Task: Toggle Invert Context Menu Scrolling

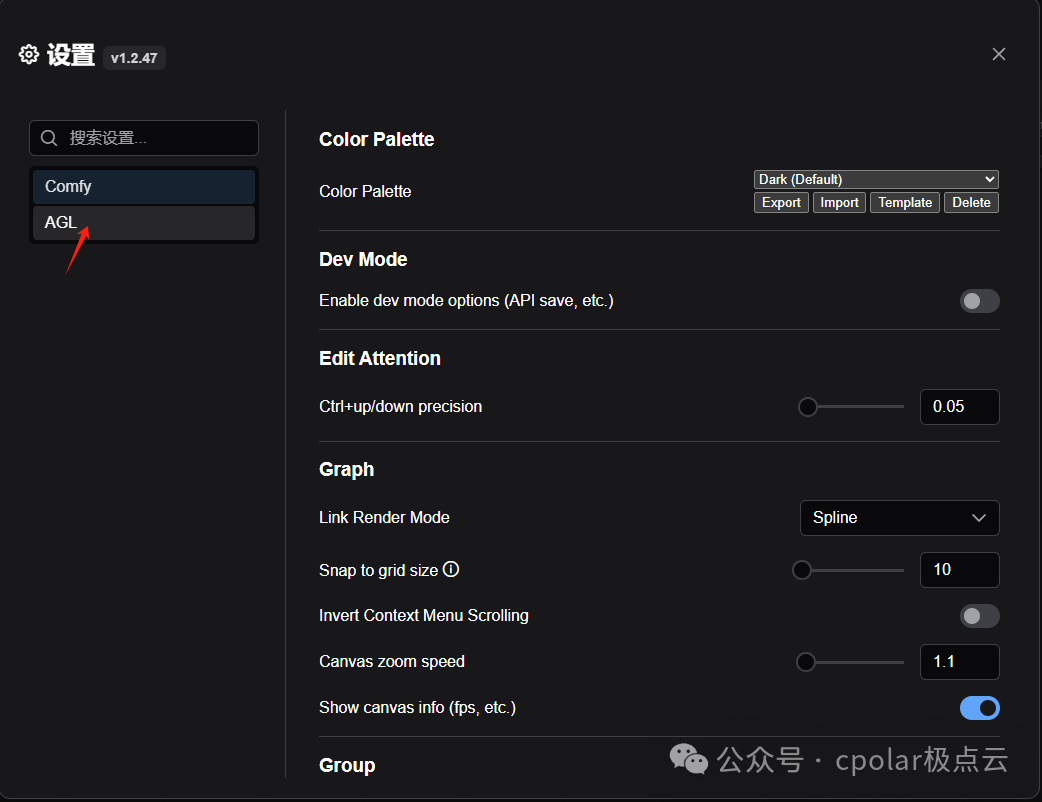Action: coord(979,615)
